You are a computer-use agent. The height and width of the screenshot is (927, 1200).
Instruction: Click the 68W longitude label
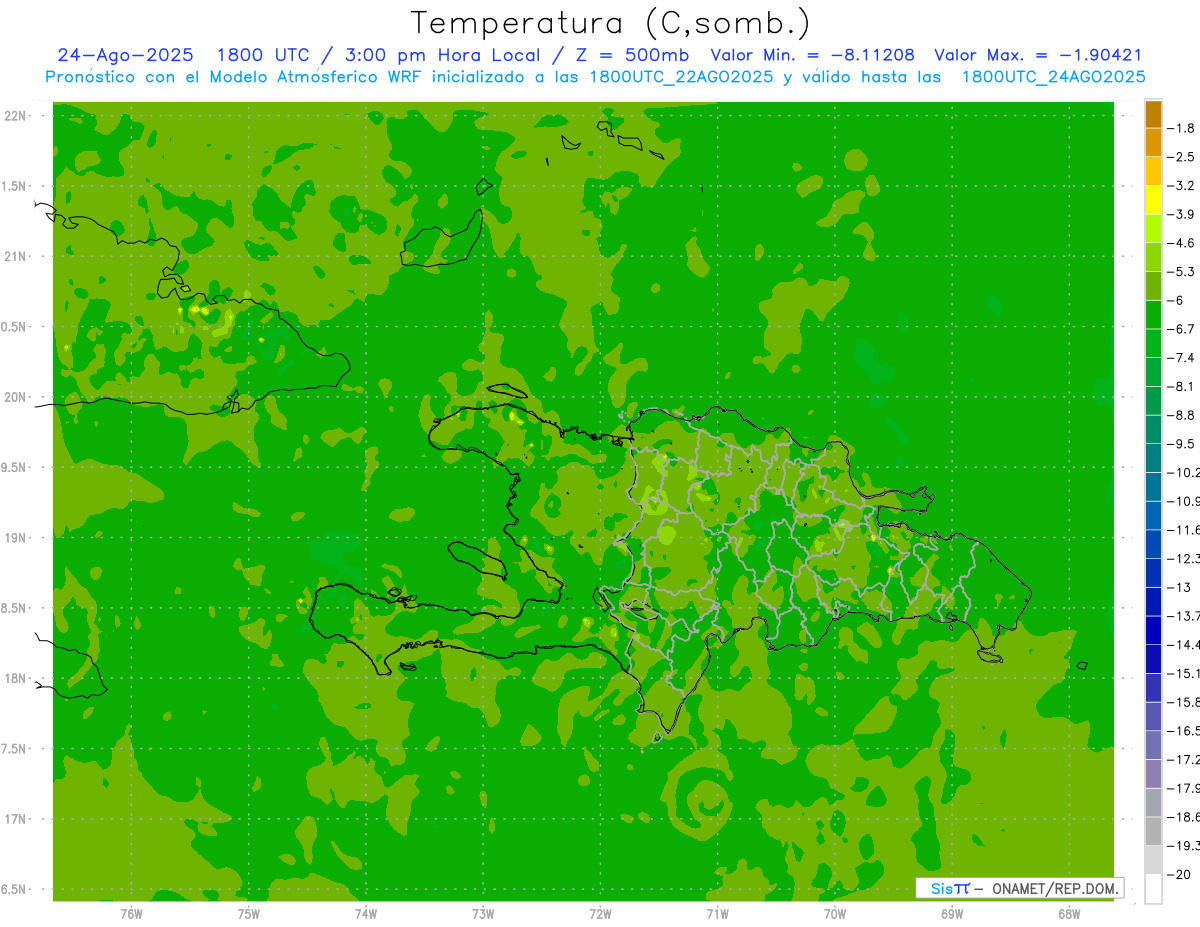tap(1069, 913)
